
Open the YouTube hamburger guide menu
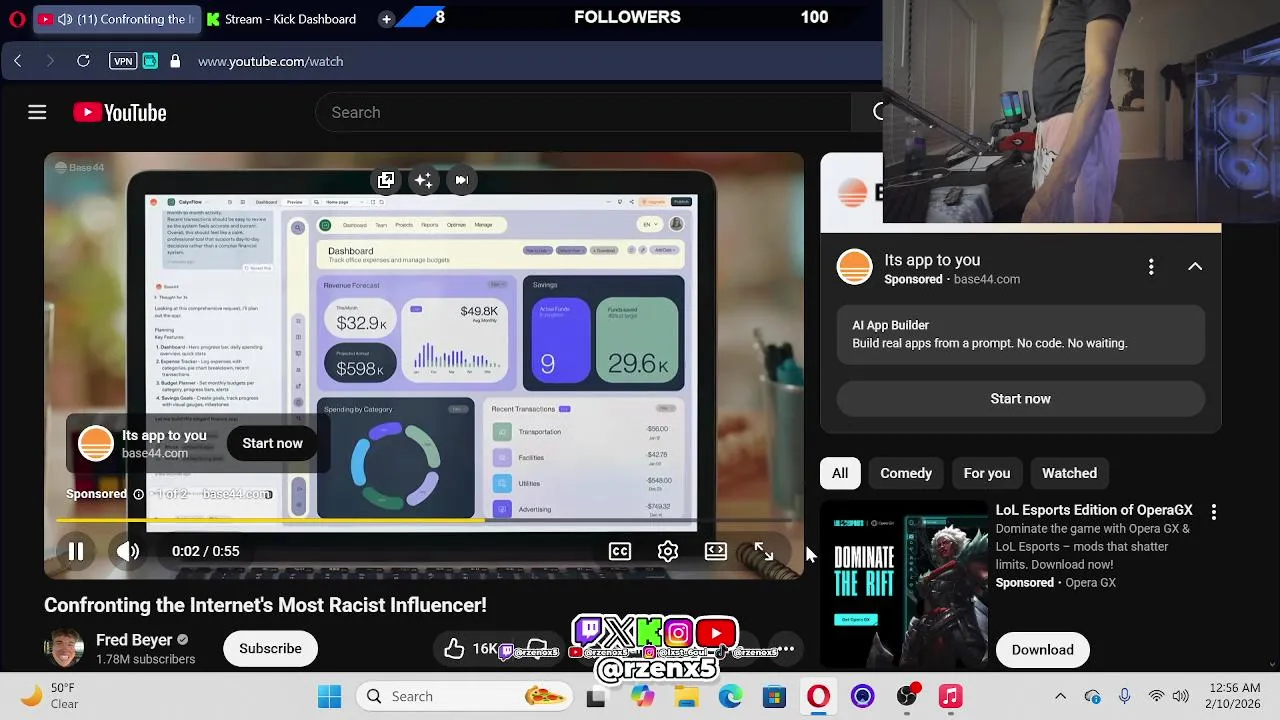tap(37, 112)
